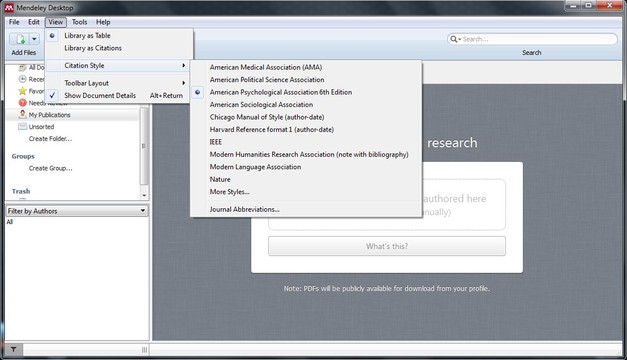627x360 pixels.
Task: Open the Add Files dropdown arrow
Action: click(34, 39)
